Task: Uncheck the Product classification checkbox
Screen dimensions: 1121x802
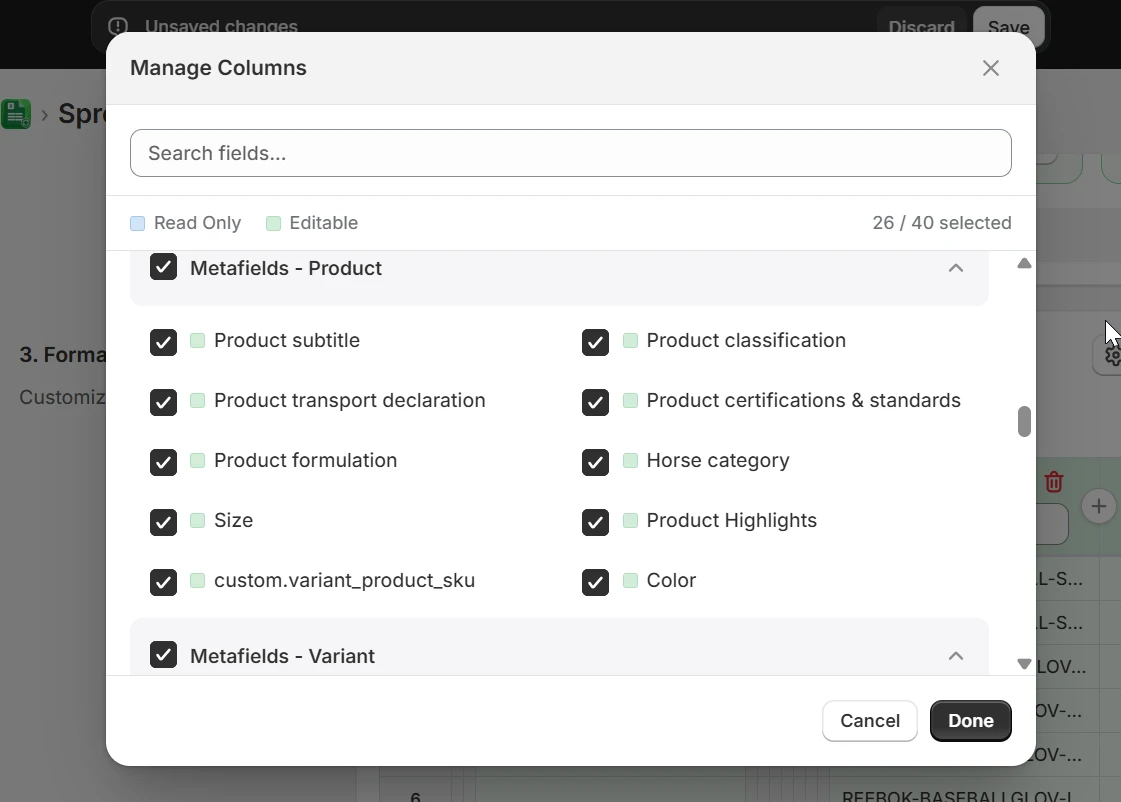Action: coord(595,342)
